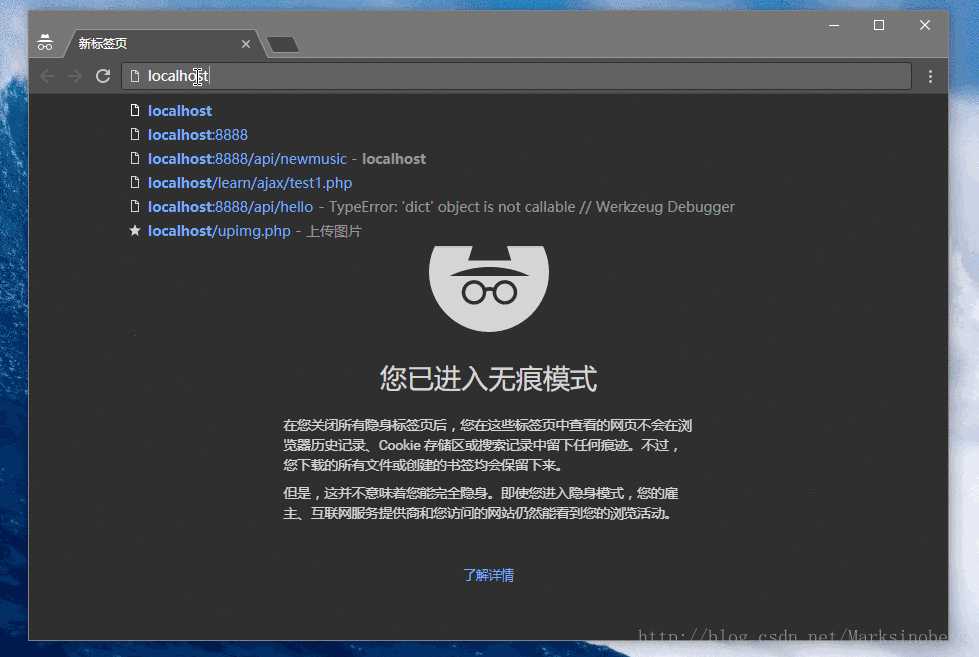This screenshot has width=979, height=657.
Task: Click the large incognito avatar graphic
Action: (489, 288)
